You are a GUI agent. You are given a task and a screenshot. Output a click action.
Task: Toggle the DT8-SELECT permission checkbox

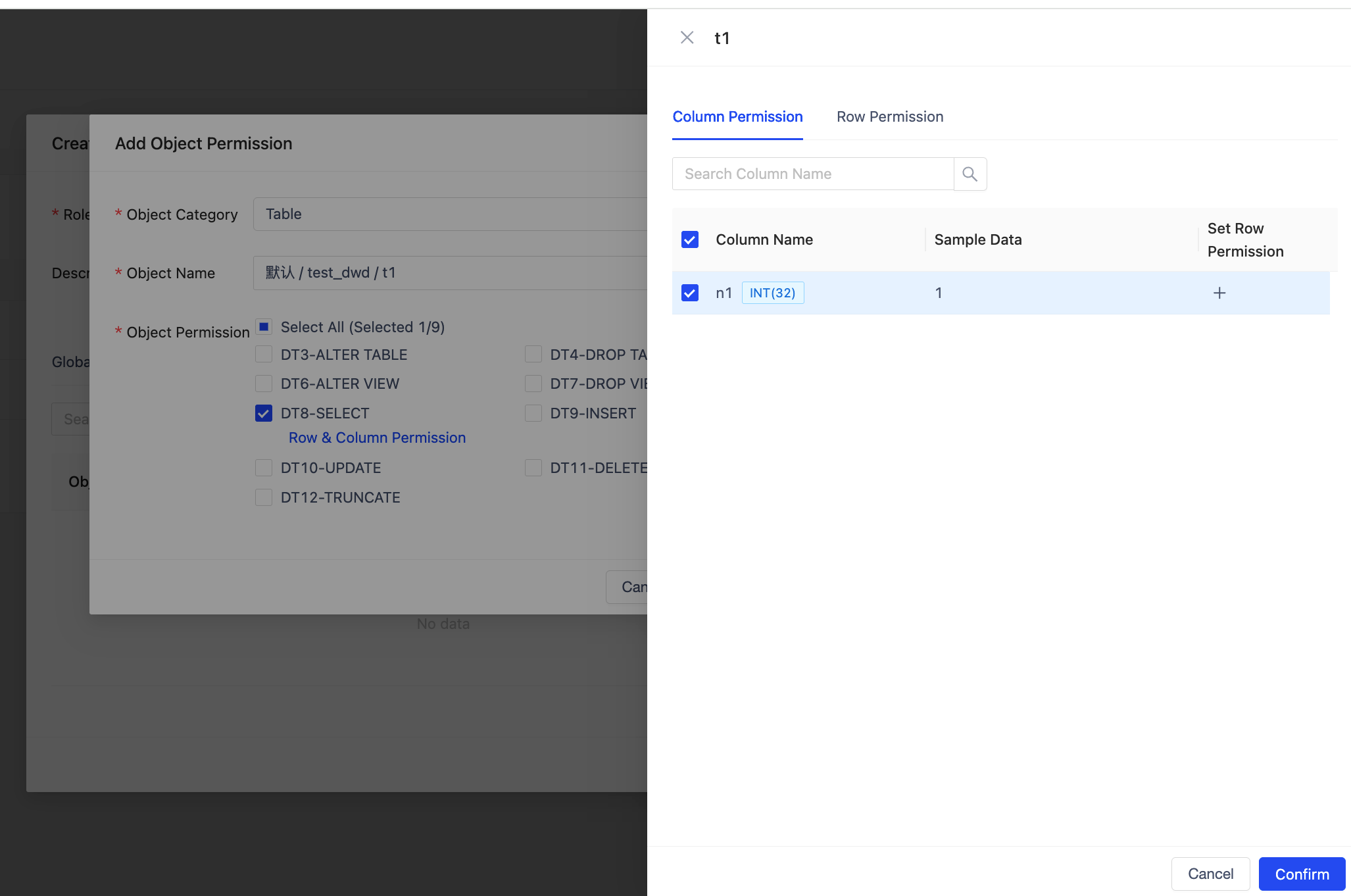coord(264,413)
